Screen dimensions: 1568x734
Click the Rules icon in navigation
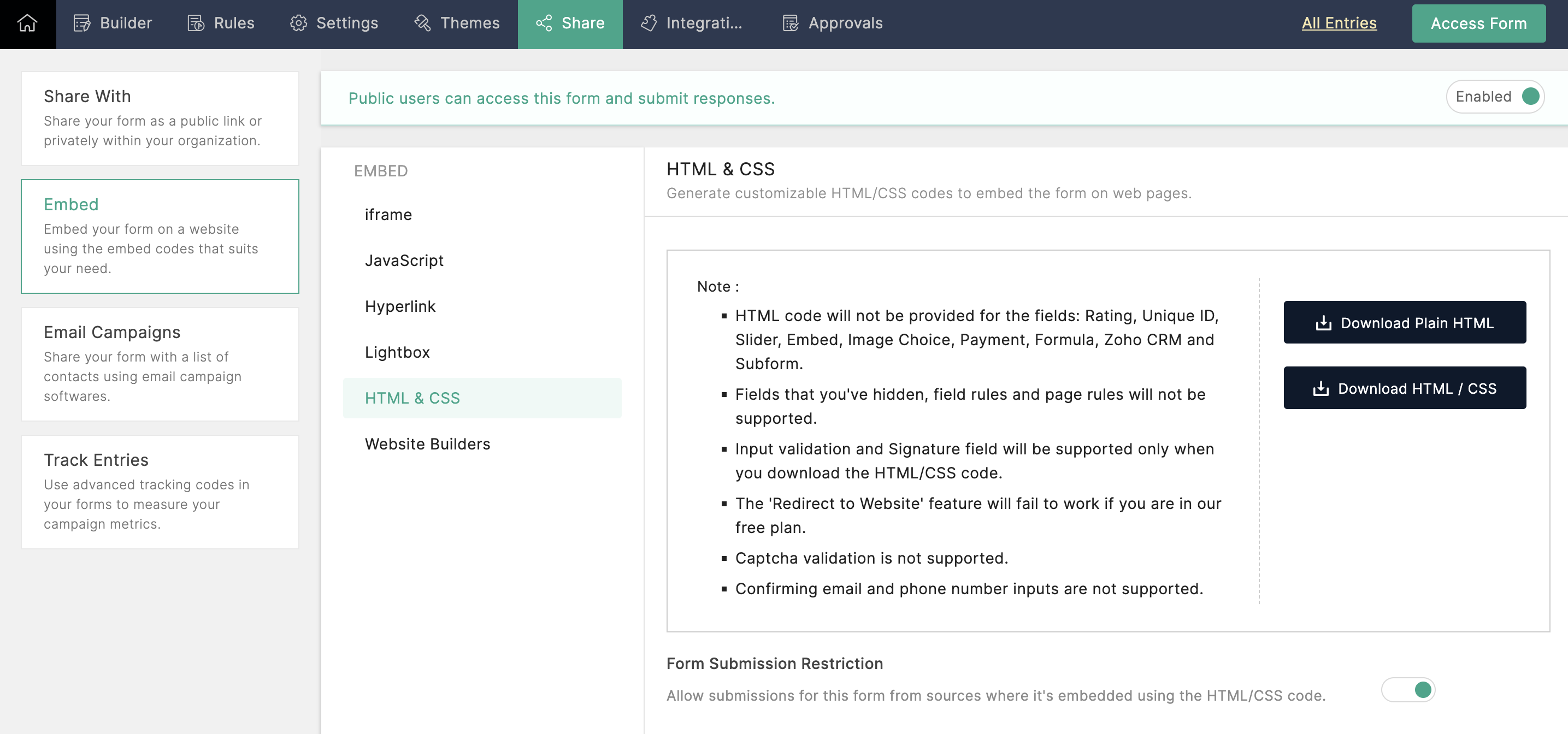coord(196,23)
